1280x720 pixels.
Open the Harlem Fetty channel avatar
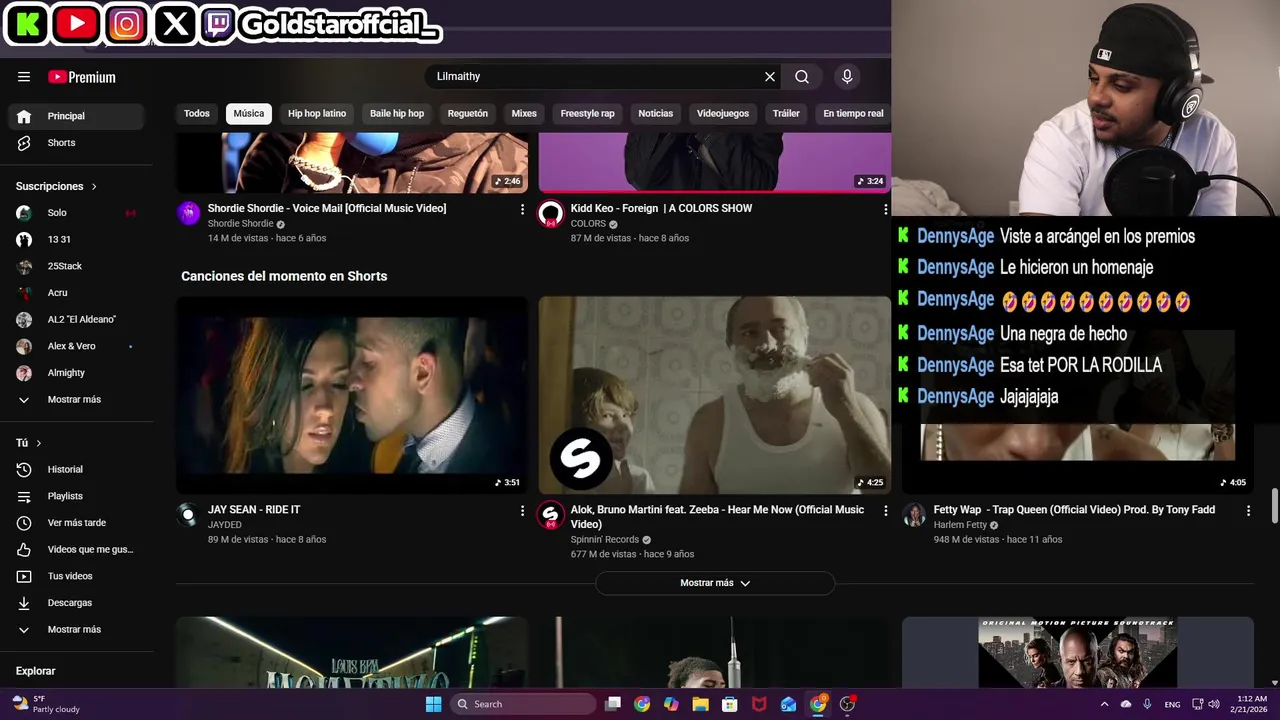pyautogui.click(x=914, y=515)
